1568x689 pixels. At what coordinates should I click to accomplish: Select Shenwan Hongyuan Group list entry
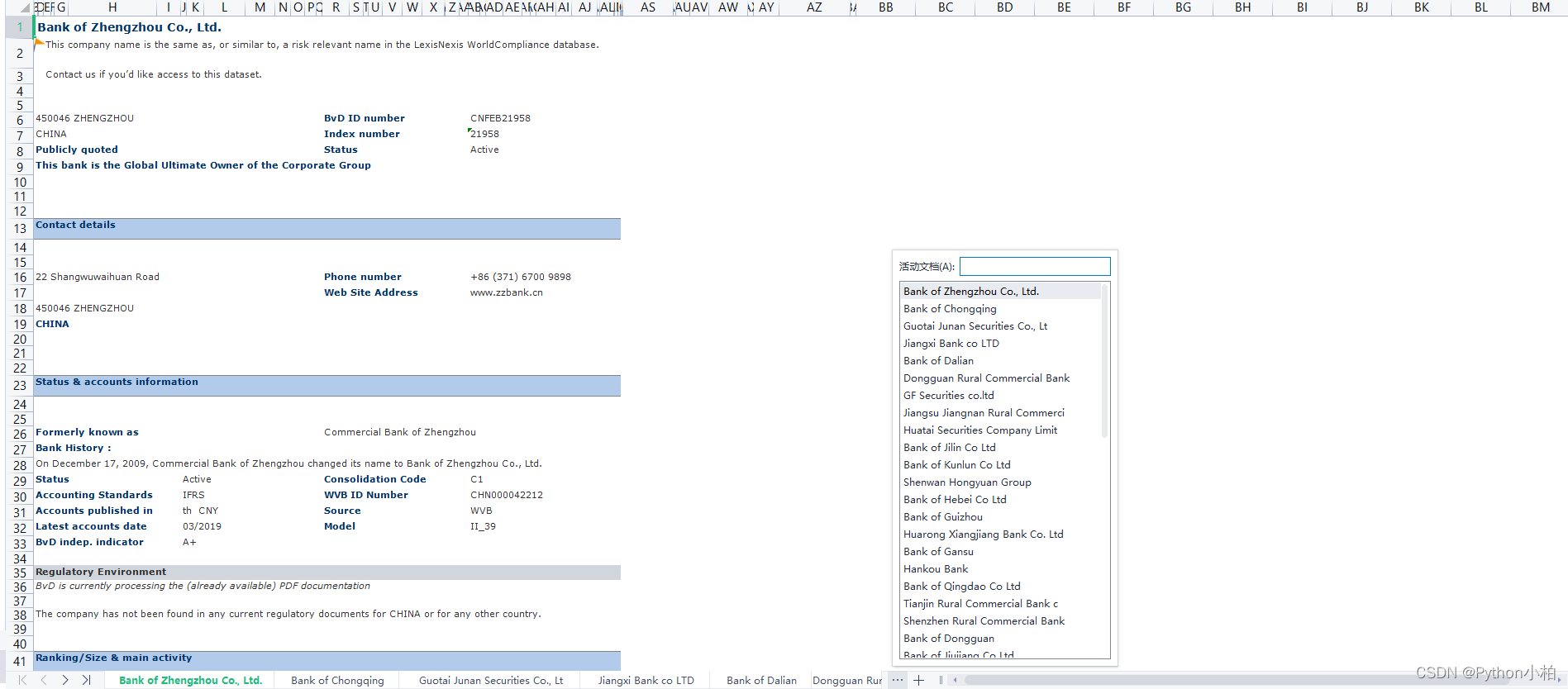click(x=1000, y=482)
